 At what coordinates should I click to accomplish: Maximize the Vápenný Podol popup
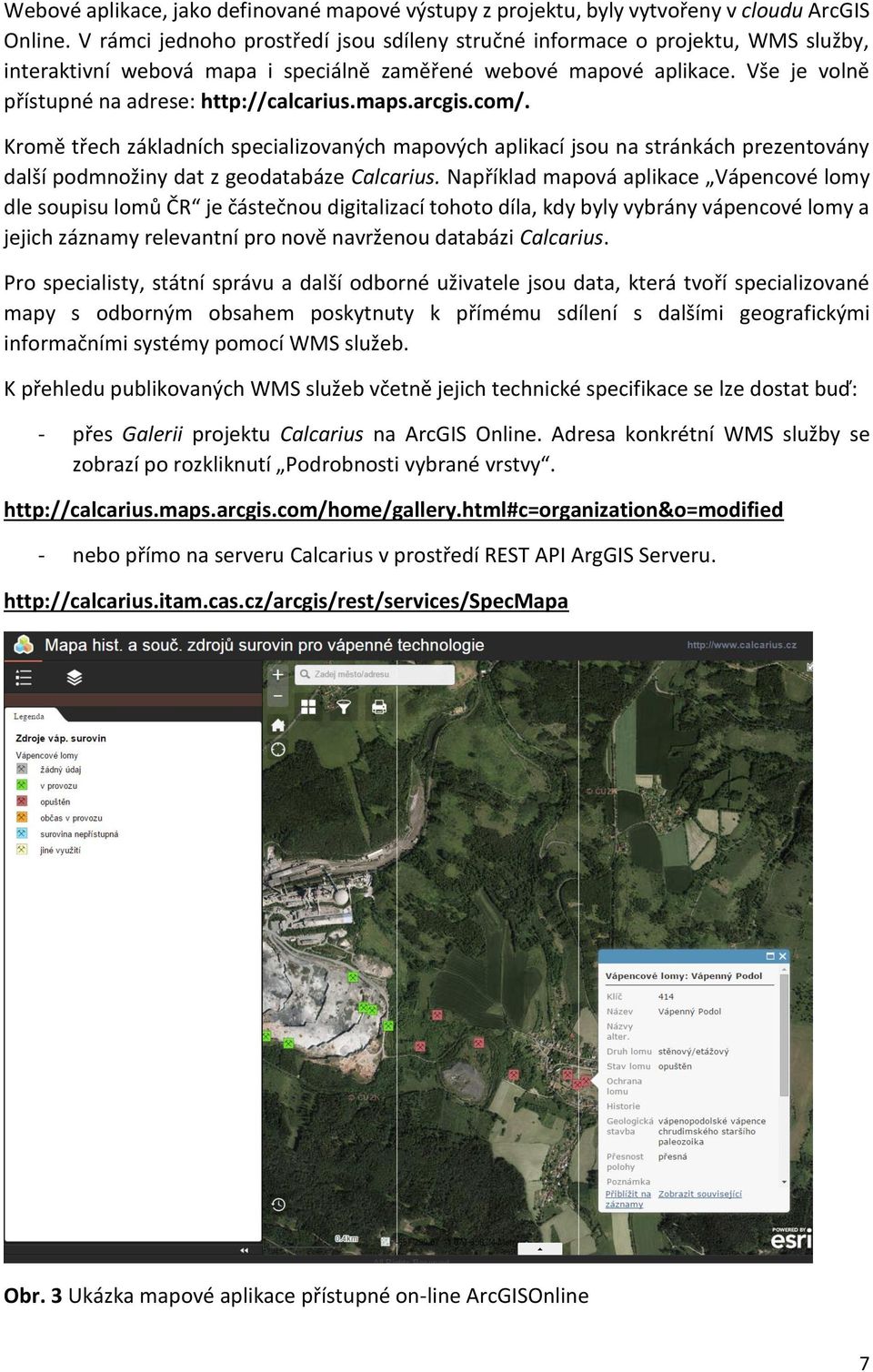tap(770, 956)
